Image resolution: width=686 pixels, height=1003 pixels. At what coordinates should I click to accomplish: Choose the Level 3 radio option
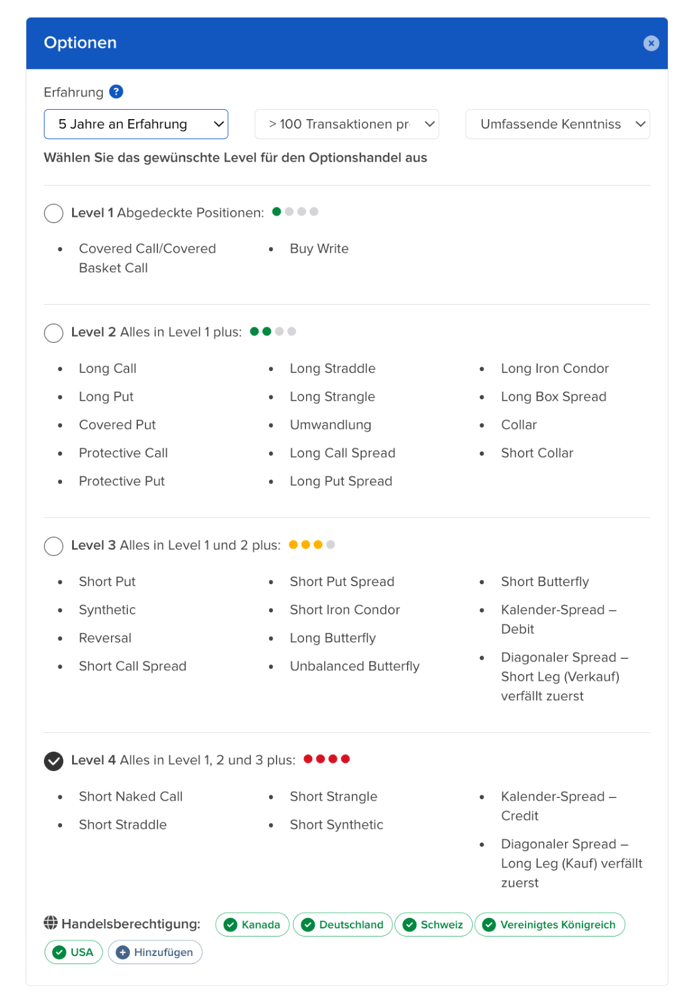(54, 546)
